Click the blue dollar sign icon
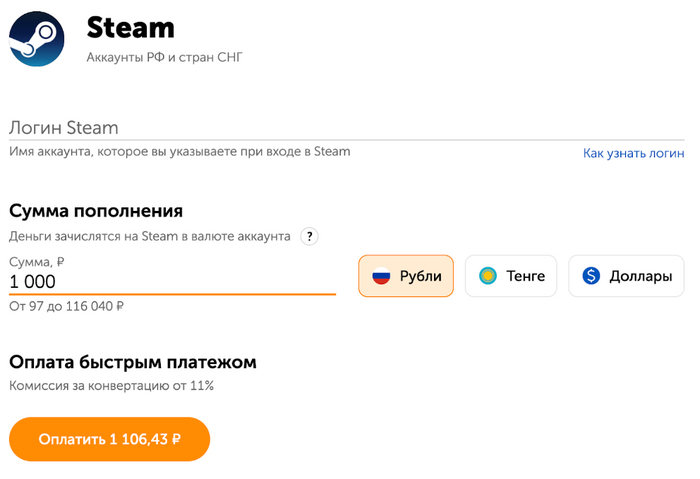This screenshot has width=700, height=479. [x=591, y=276]
